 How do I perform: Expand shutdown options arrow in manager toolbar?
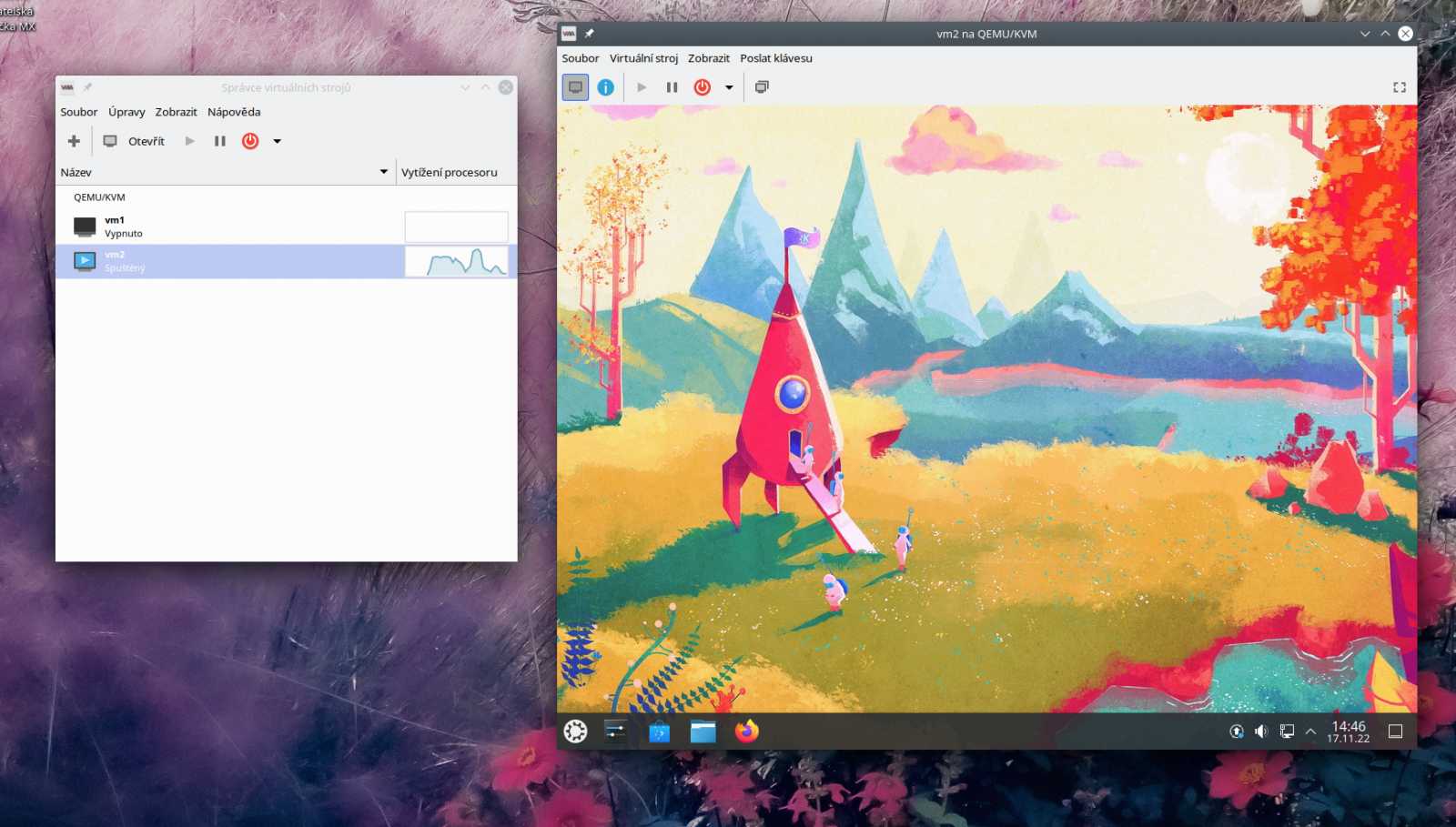(278, 141)
